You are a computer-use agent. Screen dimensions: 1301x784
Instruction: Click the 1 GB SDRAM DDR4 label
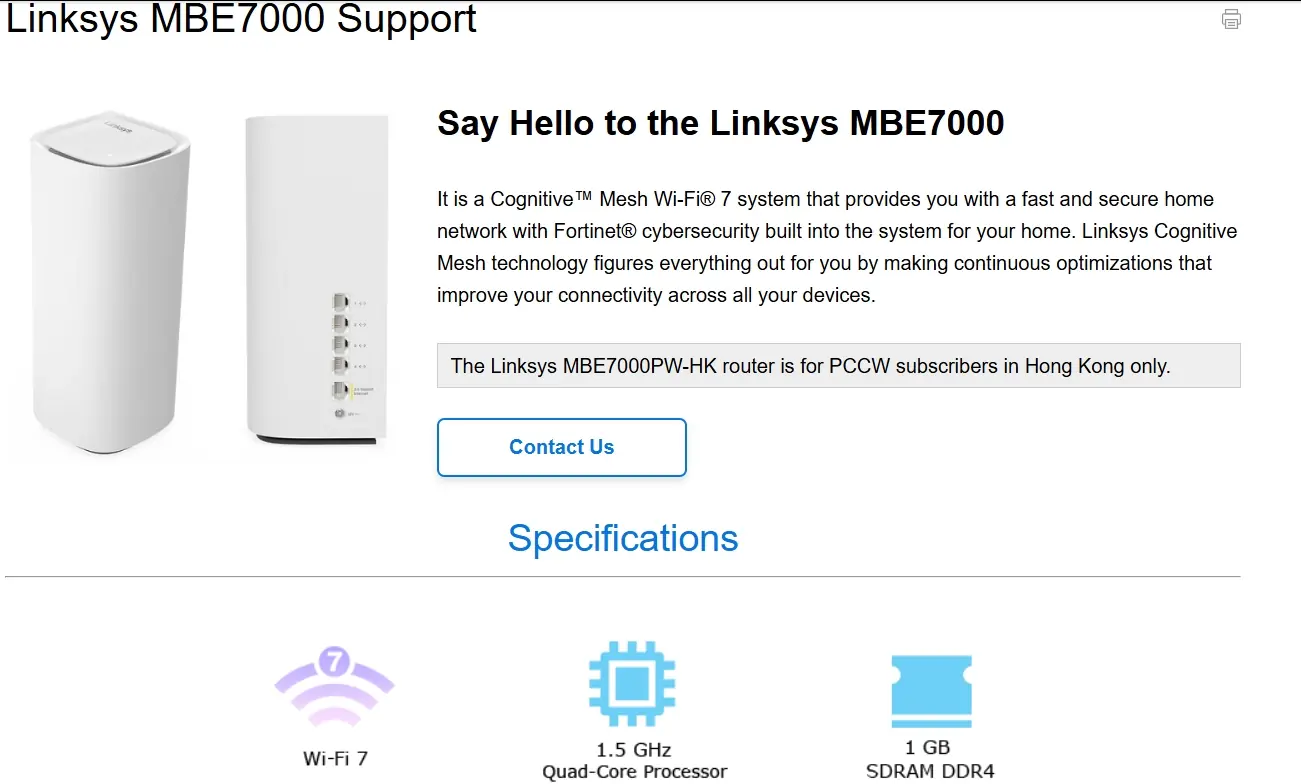[x=930, y=759]
